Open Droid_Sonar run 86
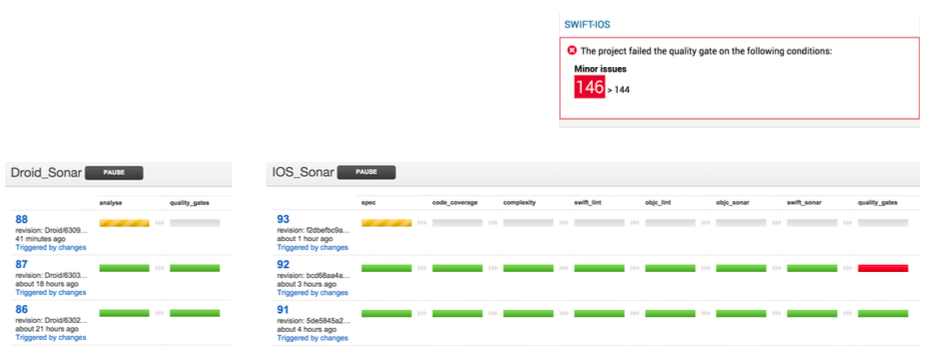Image resolution: width=945 pixels, height=360 pixels. point(22,309)
